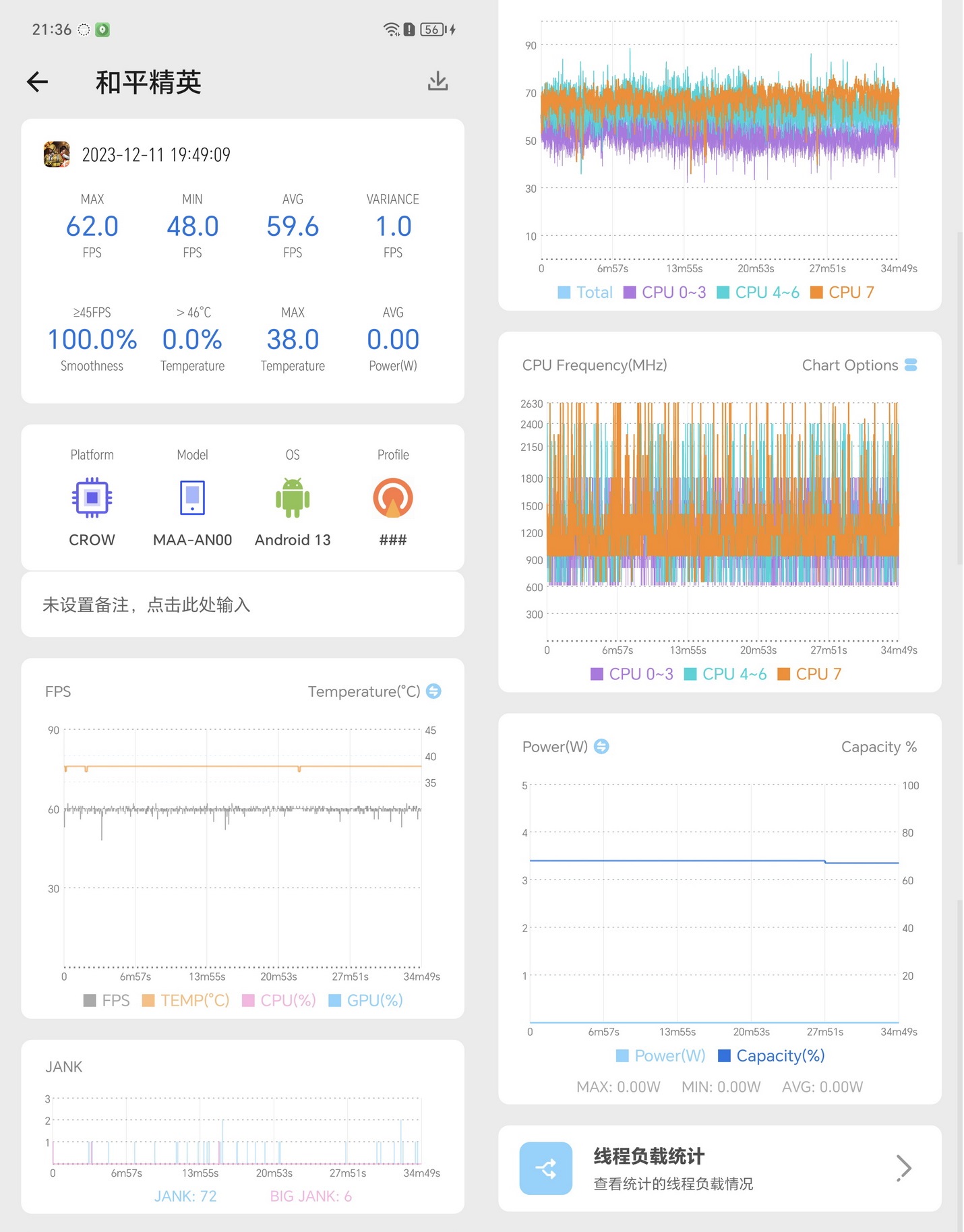
Task: Toggle the Temperature(°C) axis switch icon
Action: tap(433, 691)
